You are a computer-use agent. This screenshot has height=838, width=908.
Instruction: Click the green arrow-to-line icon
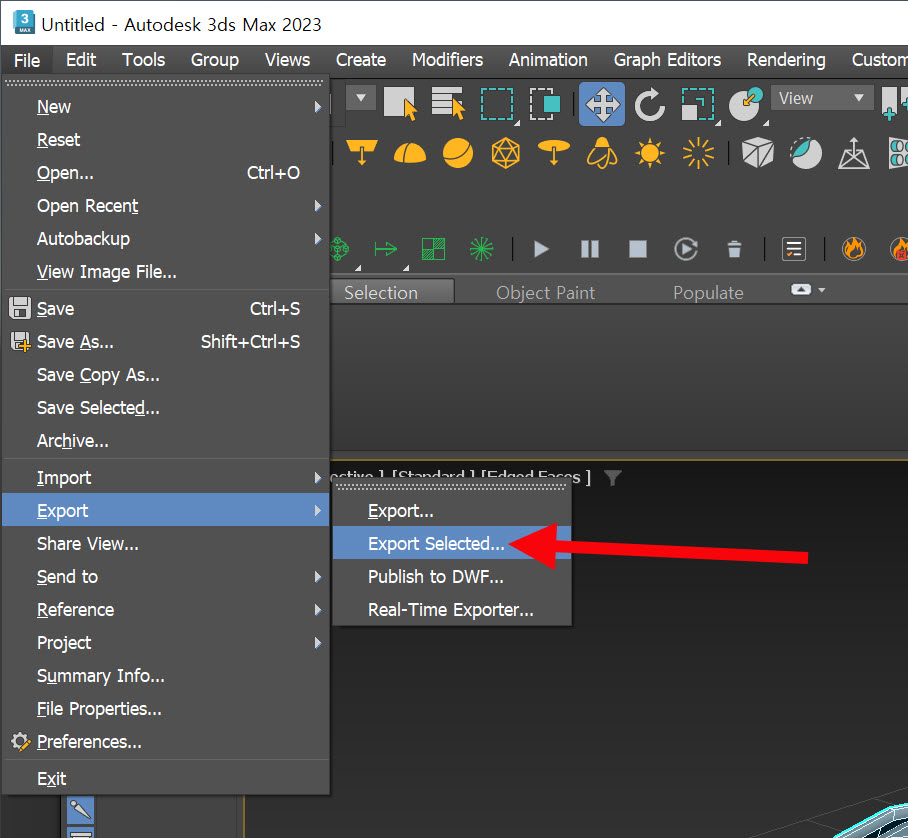point(386,250)
